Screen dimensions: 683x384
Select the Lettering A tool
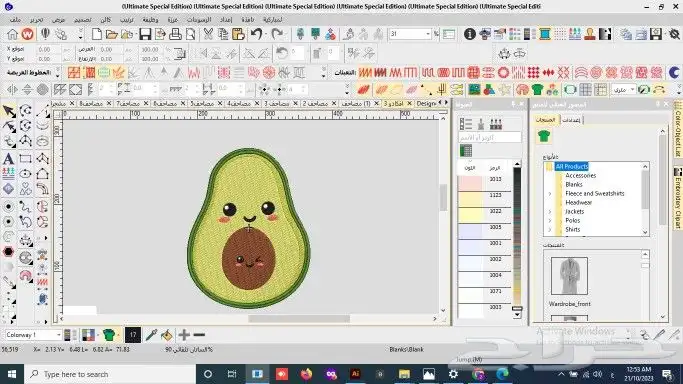pyautogui.click(x=8, y=158)
